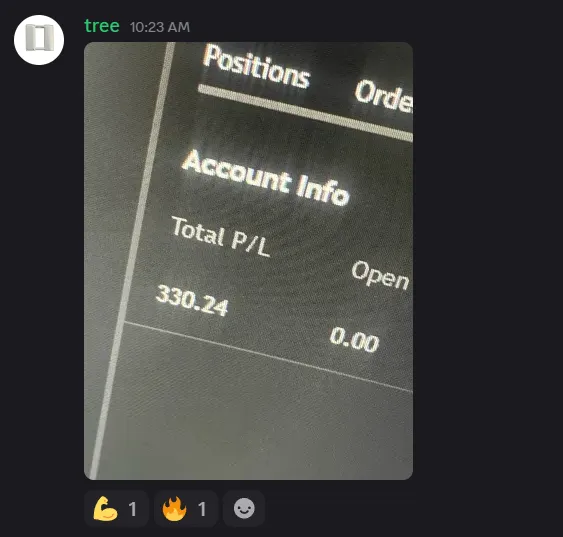Screen dimensions: 563x537
Task: Open the attached photo in full view
Action: [x=248, y=261]
